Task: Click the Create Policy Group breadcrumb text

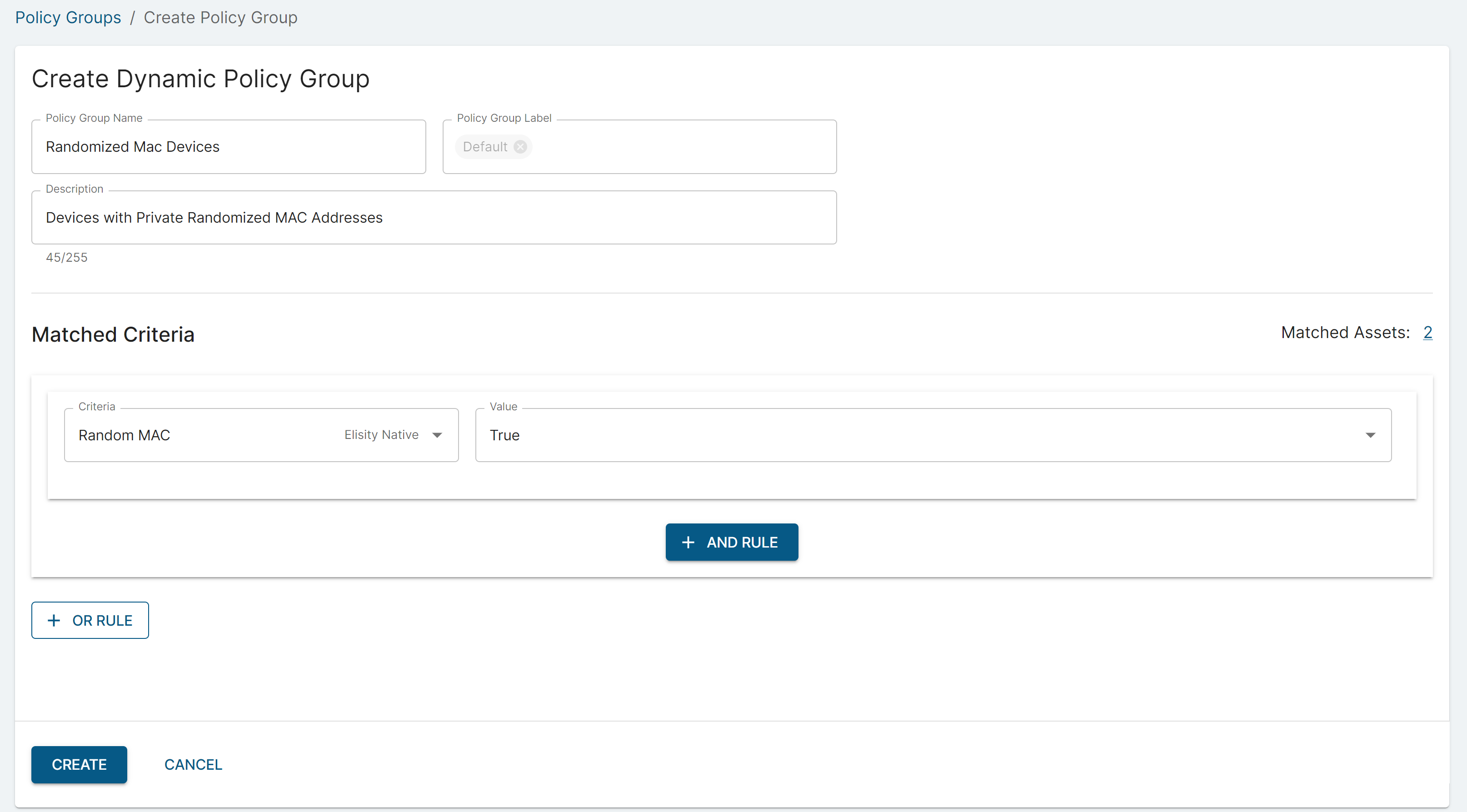Action: click(220, 18)
